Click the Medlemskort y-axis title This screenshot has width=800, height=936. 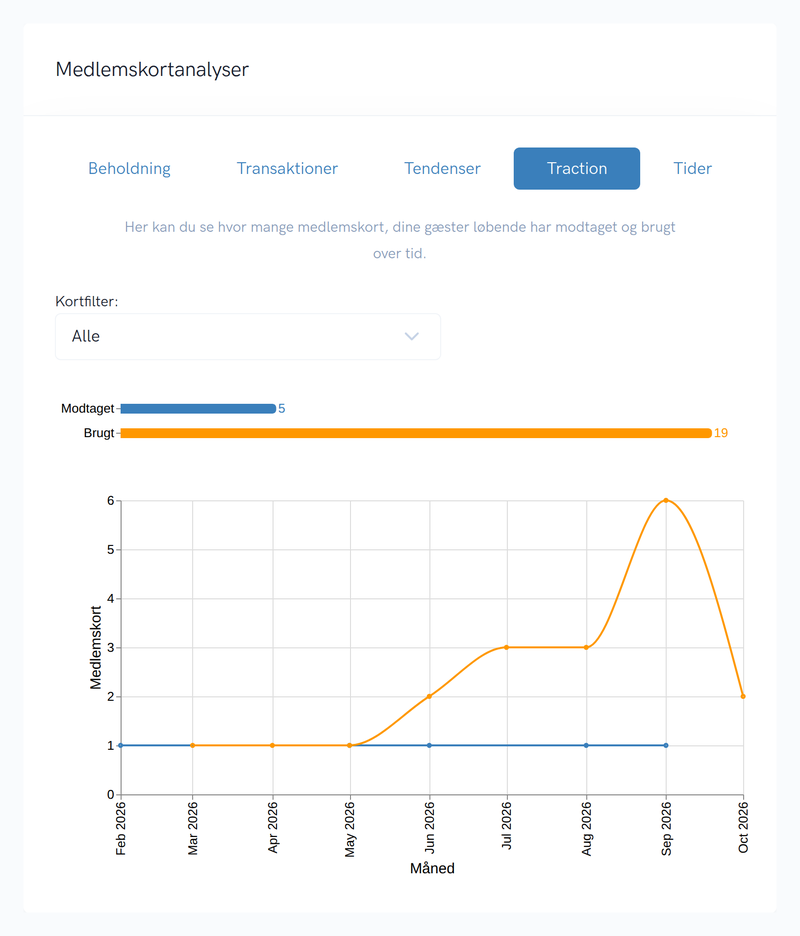tap(96, 648)
